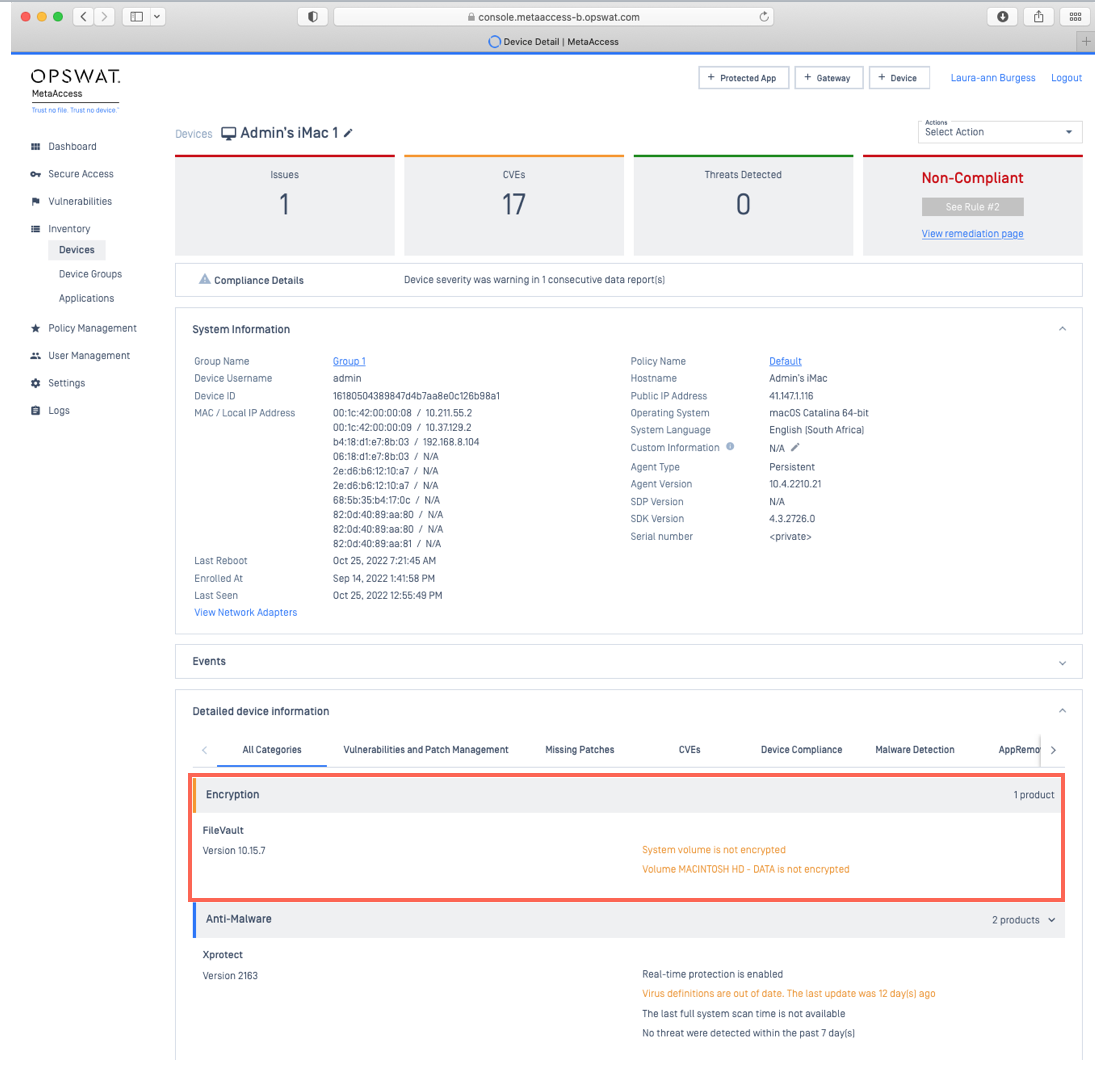Reload the page with the refresh icon
This screenshot has height=1079, width=1095.
pyautogui.click(x=764, y=17)
